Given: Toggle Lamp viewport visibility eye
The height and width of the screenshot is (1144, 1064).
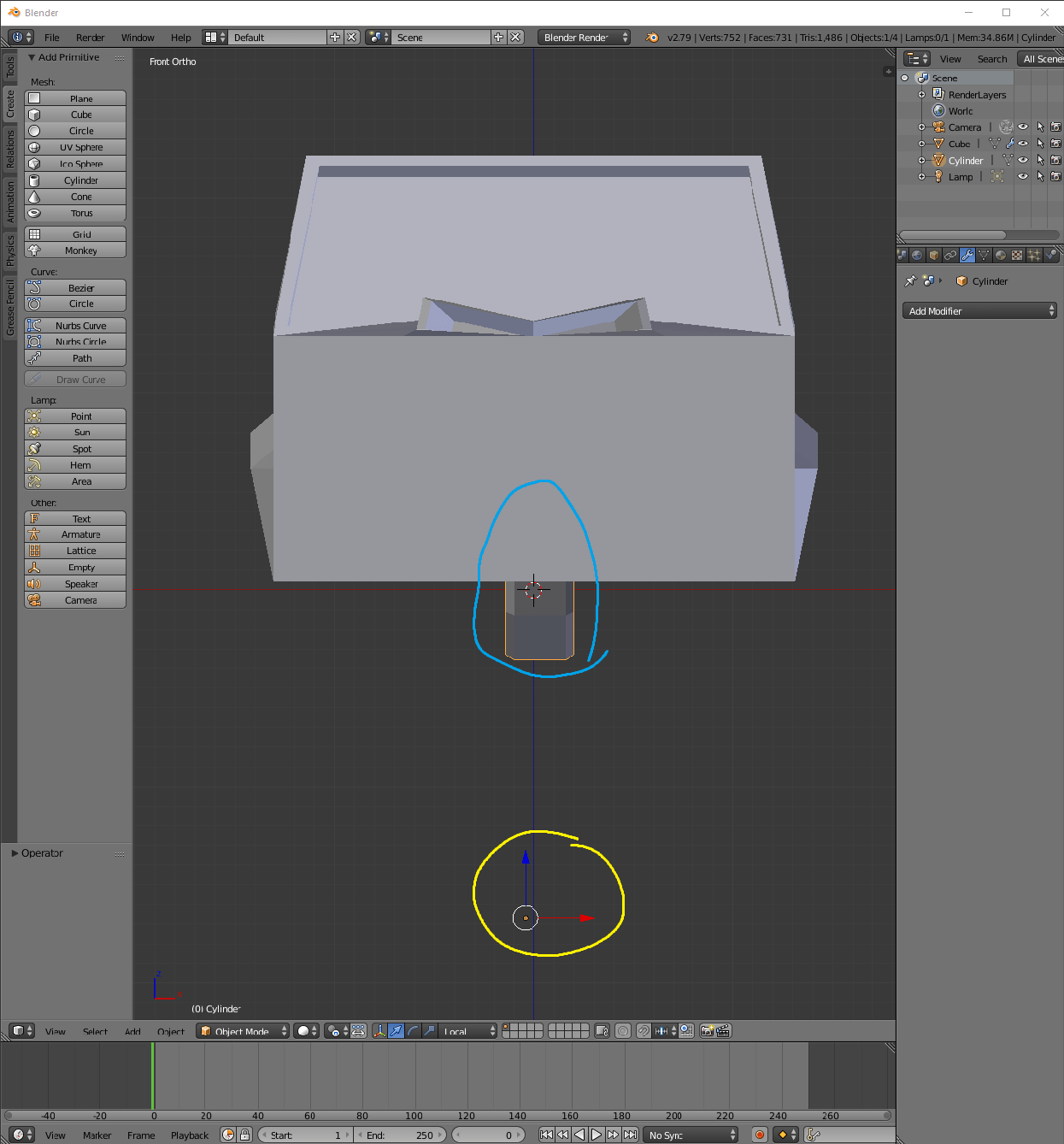Looking at the screenshot, I should tap(1023, 176).
